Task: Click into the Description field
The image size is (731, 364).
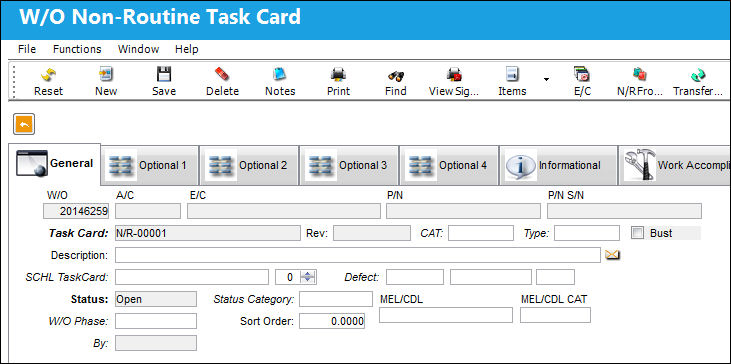Action: click(x=358, y=255)
